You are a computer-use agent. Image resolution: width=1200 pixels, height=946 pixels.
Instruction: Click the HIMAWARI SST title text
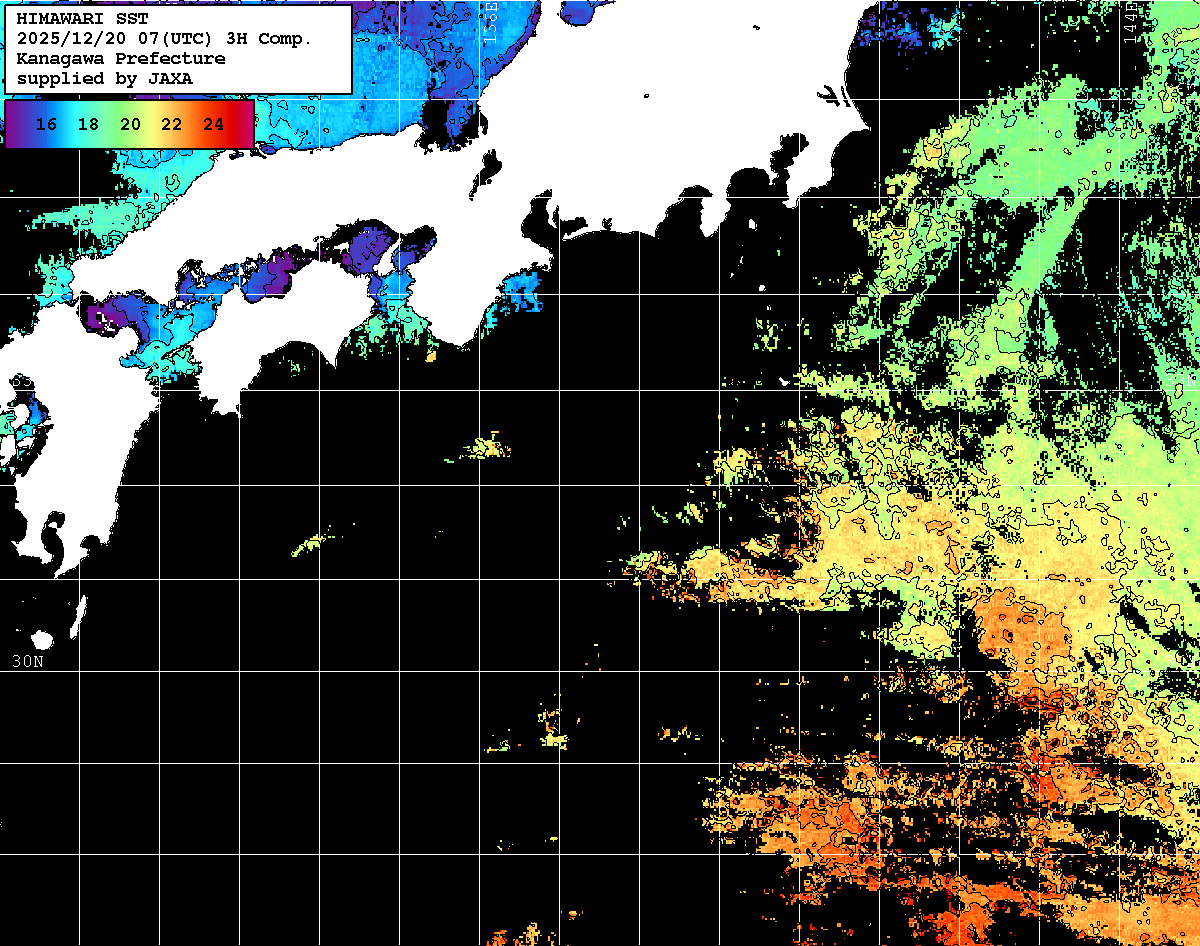pos(81,19)
